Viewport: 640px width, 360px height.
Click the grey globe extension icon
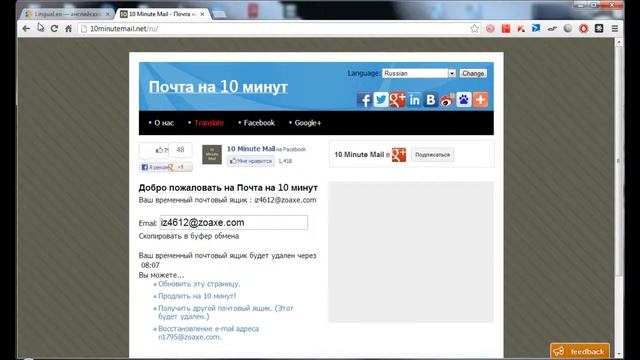[568, 29]
